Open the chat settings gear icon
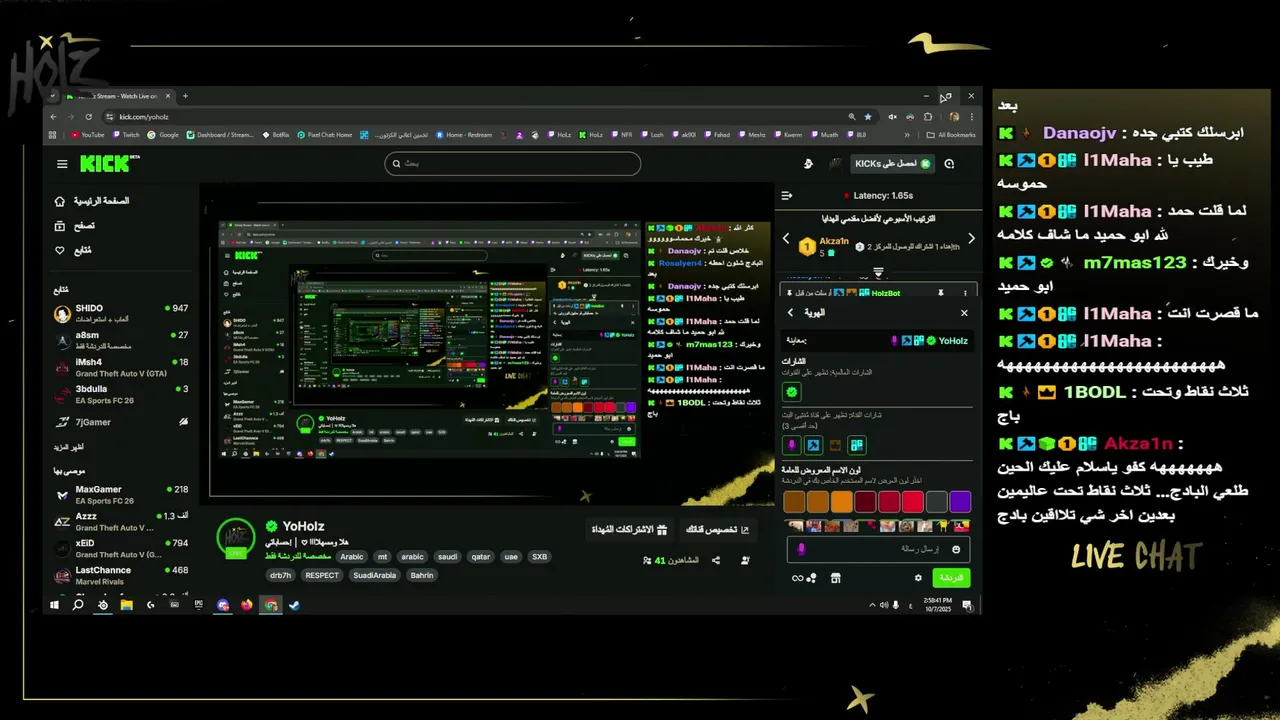 point(918,578)
